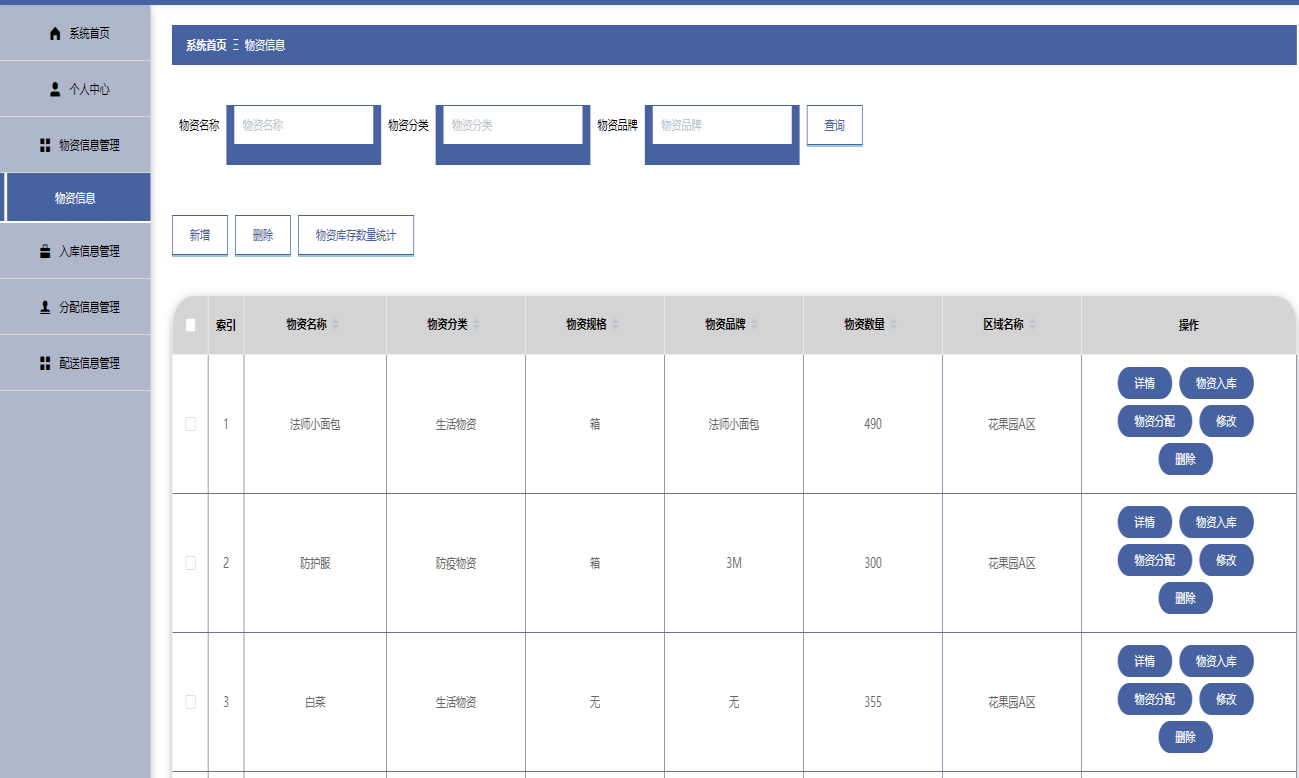This screenshot has width=1299, height=778.
Task: Click 删除 in the 防护服 row
Action: pos(1185,598)
